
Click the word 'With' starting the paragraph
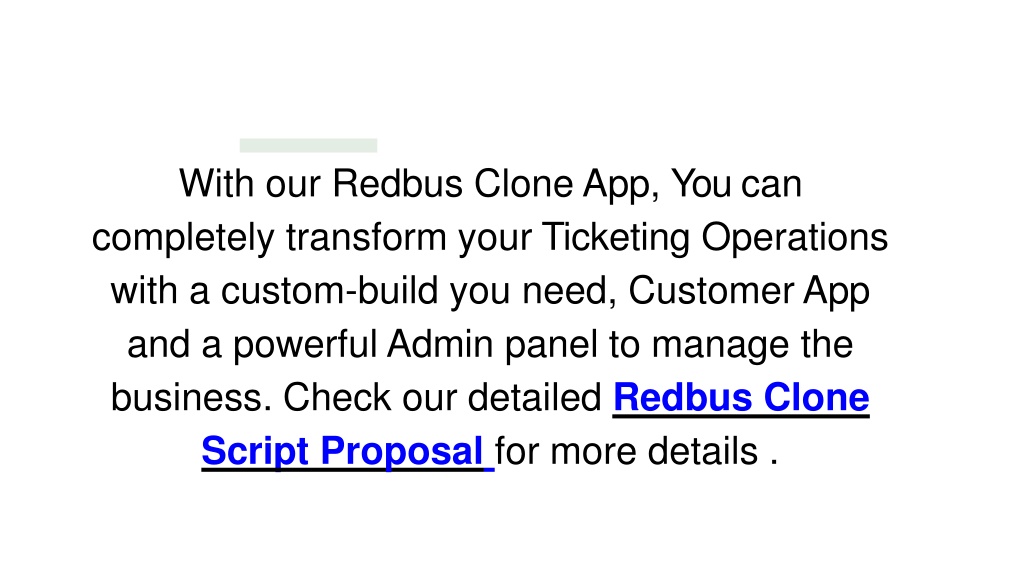pos(217,184)
